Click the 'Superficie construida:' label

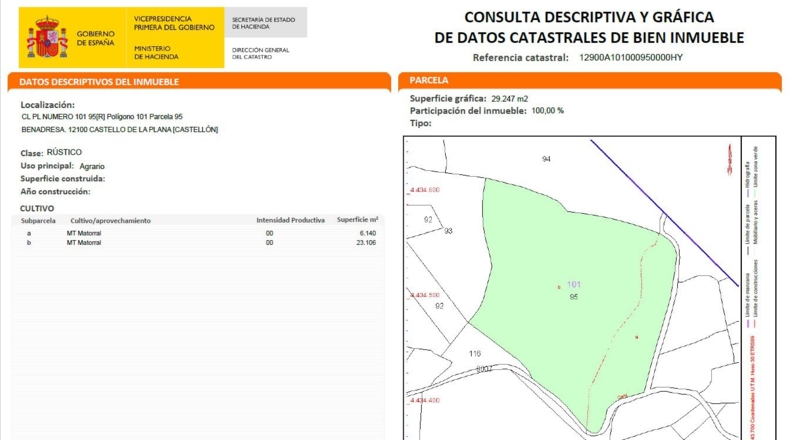click(62, 179)
